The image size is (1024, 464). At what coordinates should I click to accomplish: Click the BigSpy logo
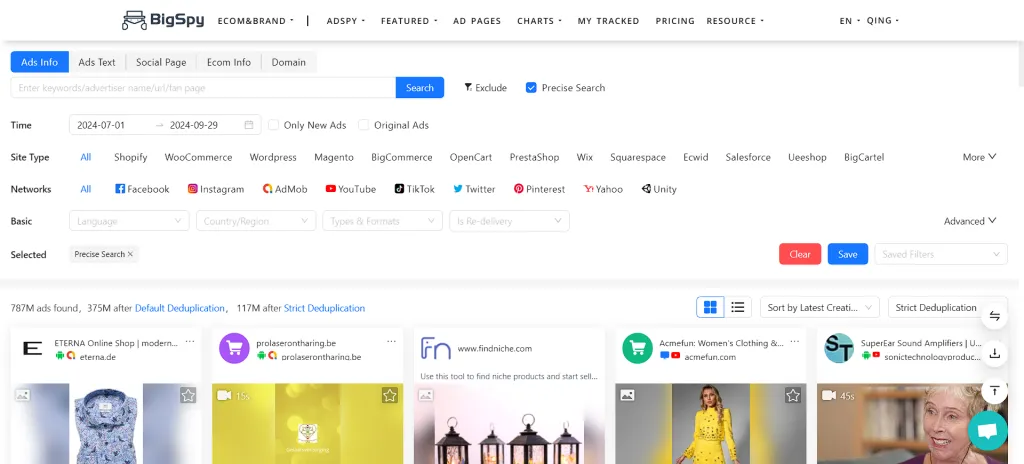pyautogui.click(x=161, y=20)
